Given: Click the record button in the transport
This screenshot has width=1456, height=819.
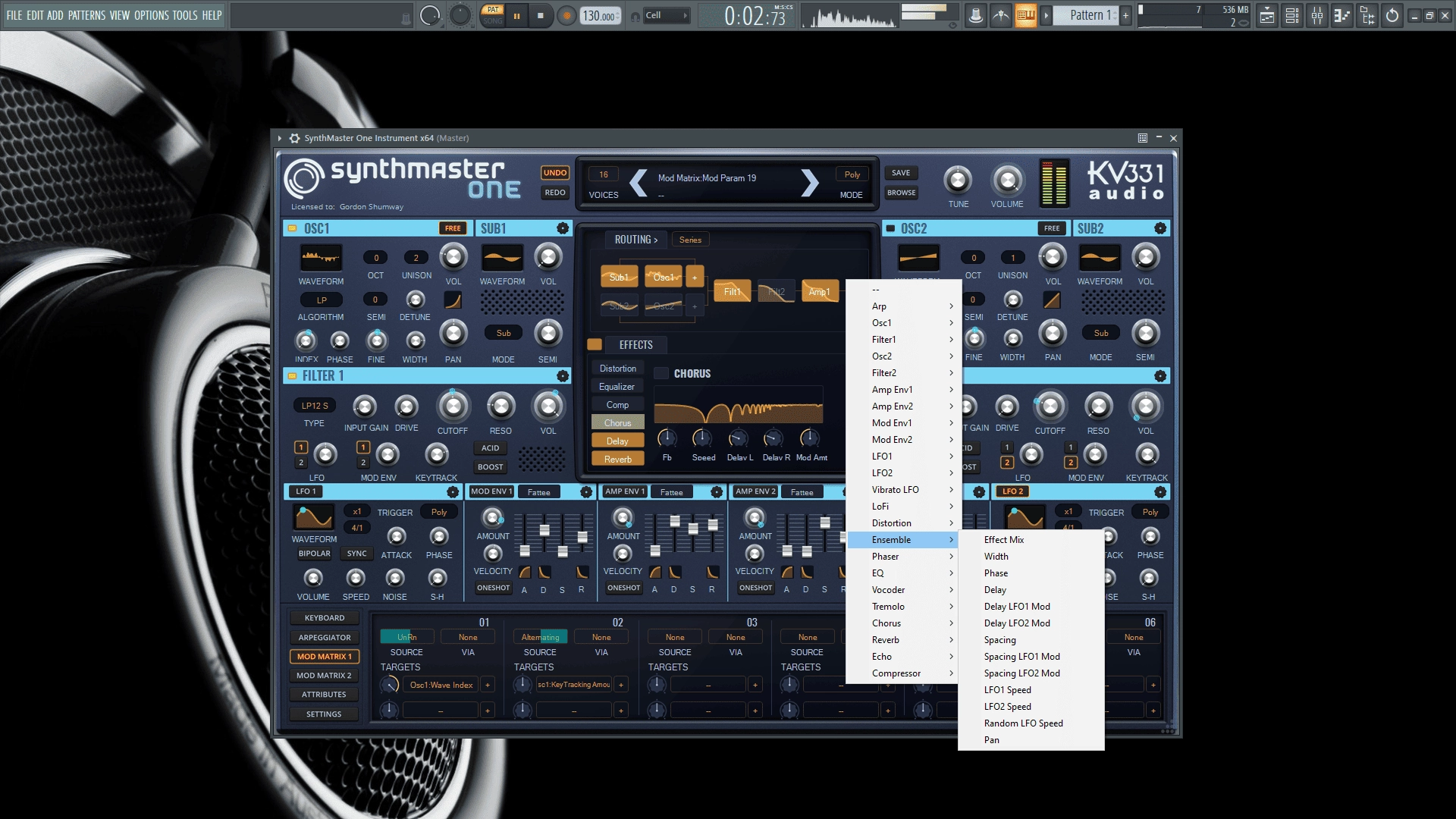Looking at the screenshot, I should (566, 15).
